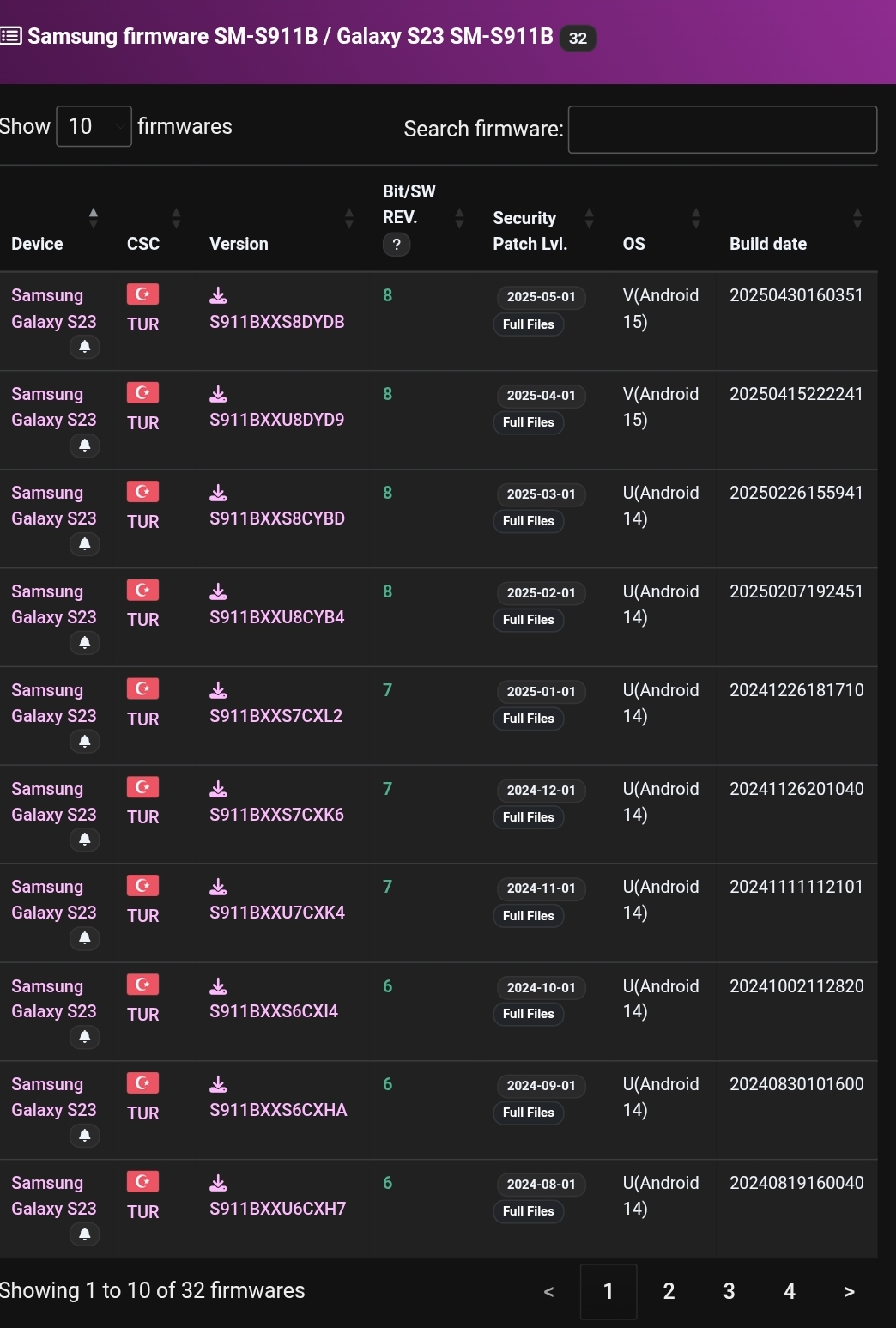This screenshot has width=896, height=1328.
Task: Go to page 2 of firmwares
Action: (x=669, y=1291)
